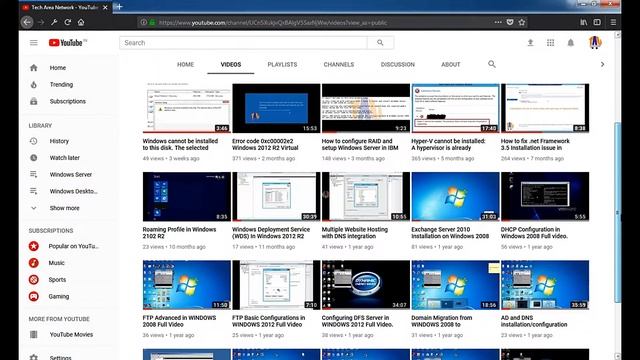Open the Firefox library icon
This screenshot has height=360, width=640.
click(x=584, y=22)
